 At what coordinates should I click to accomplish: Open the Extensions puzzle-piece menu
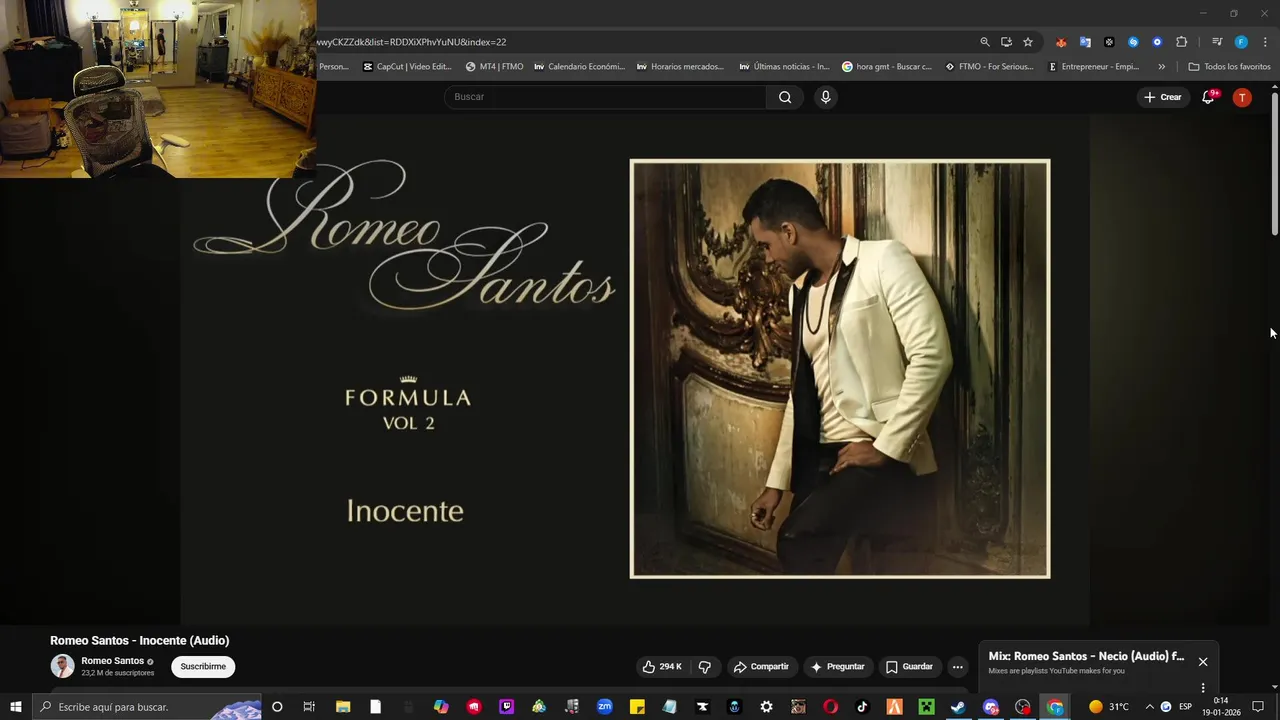pos(1181,42)
